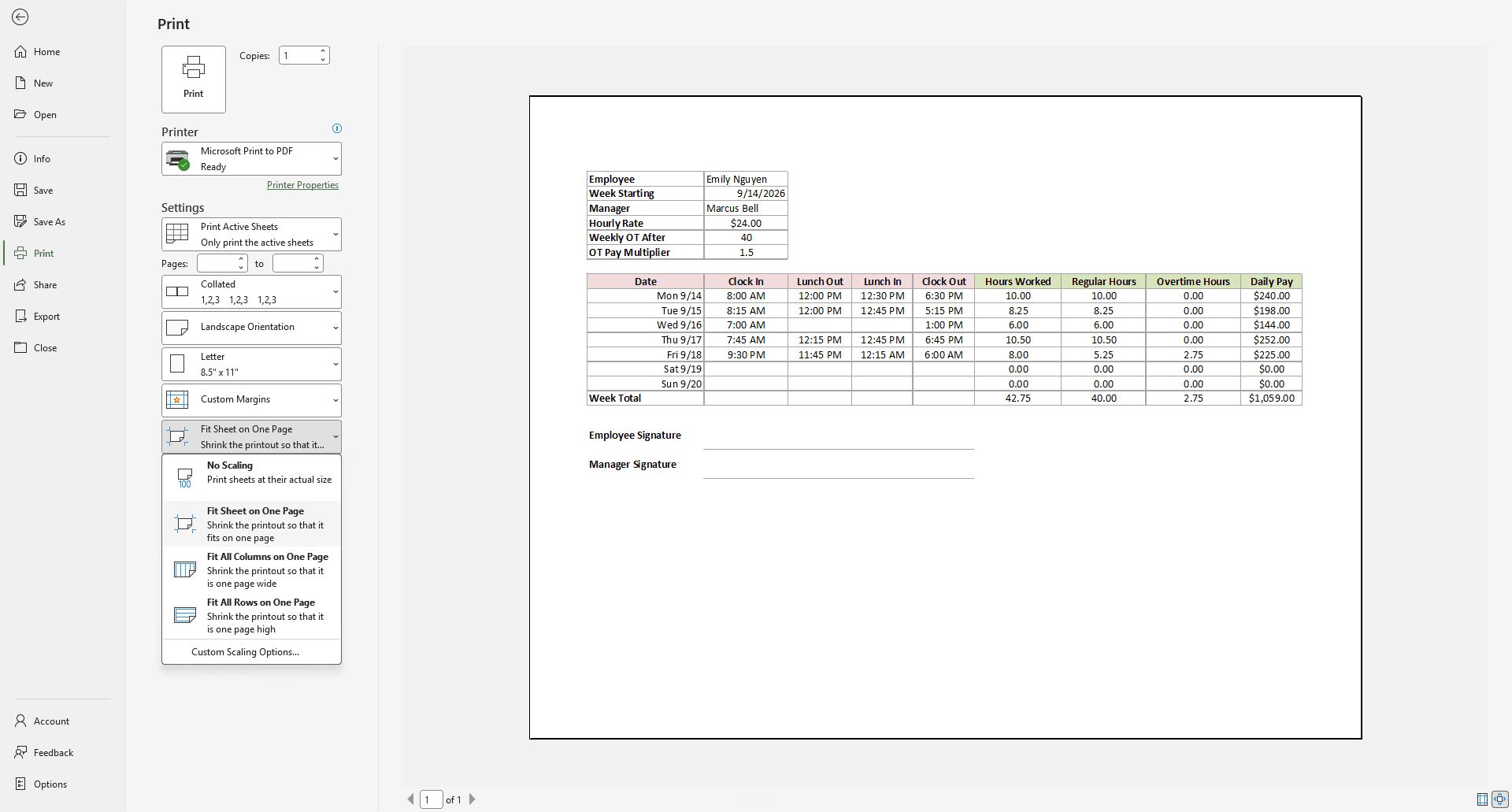The height and width of the screenshot is (812, 1512).
Task: Open the Letter paper size dropdown
Action: (x=252, y=365)
